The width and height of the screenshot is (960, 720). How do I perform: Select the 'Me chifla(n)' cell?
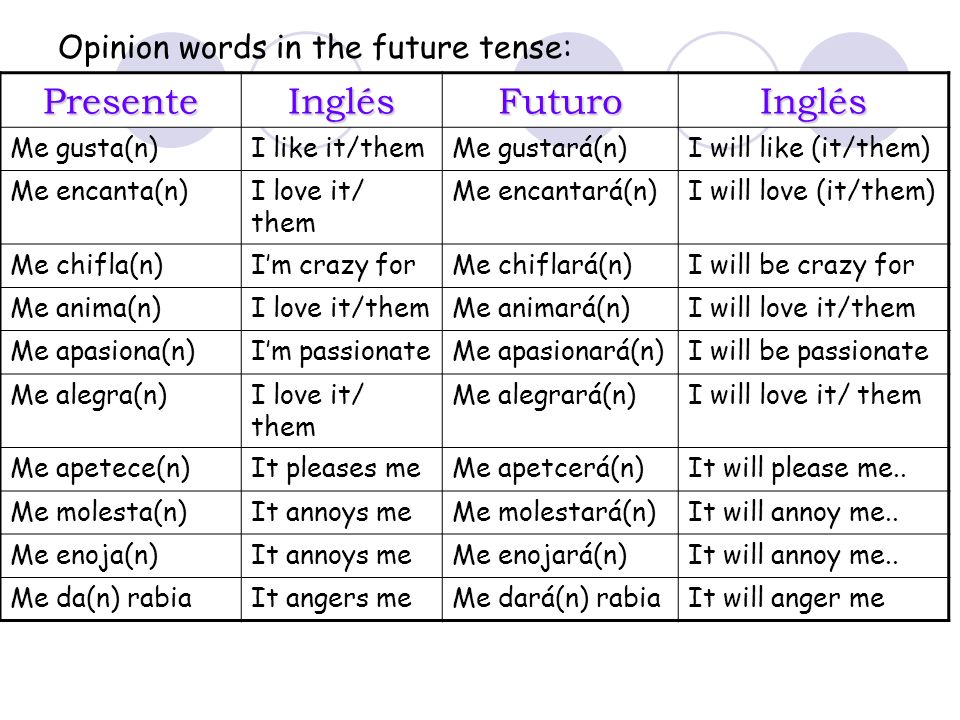pyautogui.click(x=121, y=266)
